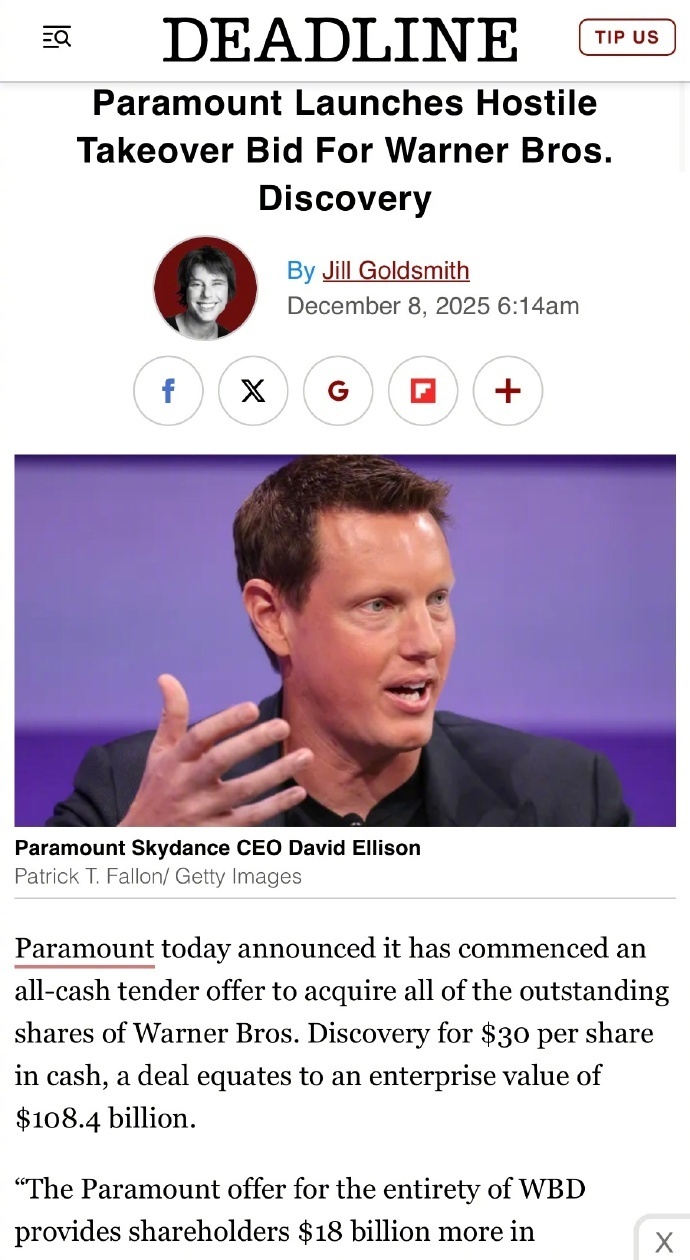Click the December 8, 2025 publish date
The height and width of the screenshot is (1260, 690).
click(x=432, y=306)
